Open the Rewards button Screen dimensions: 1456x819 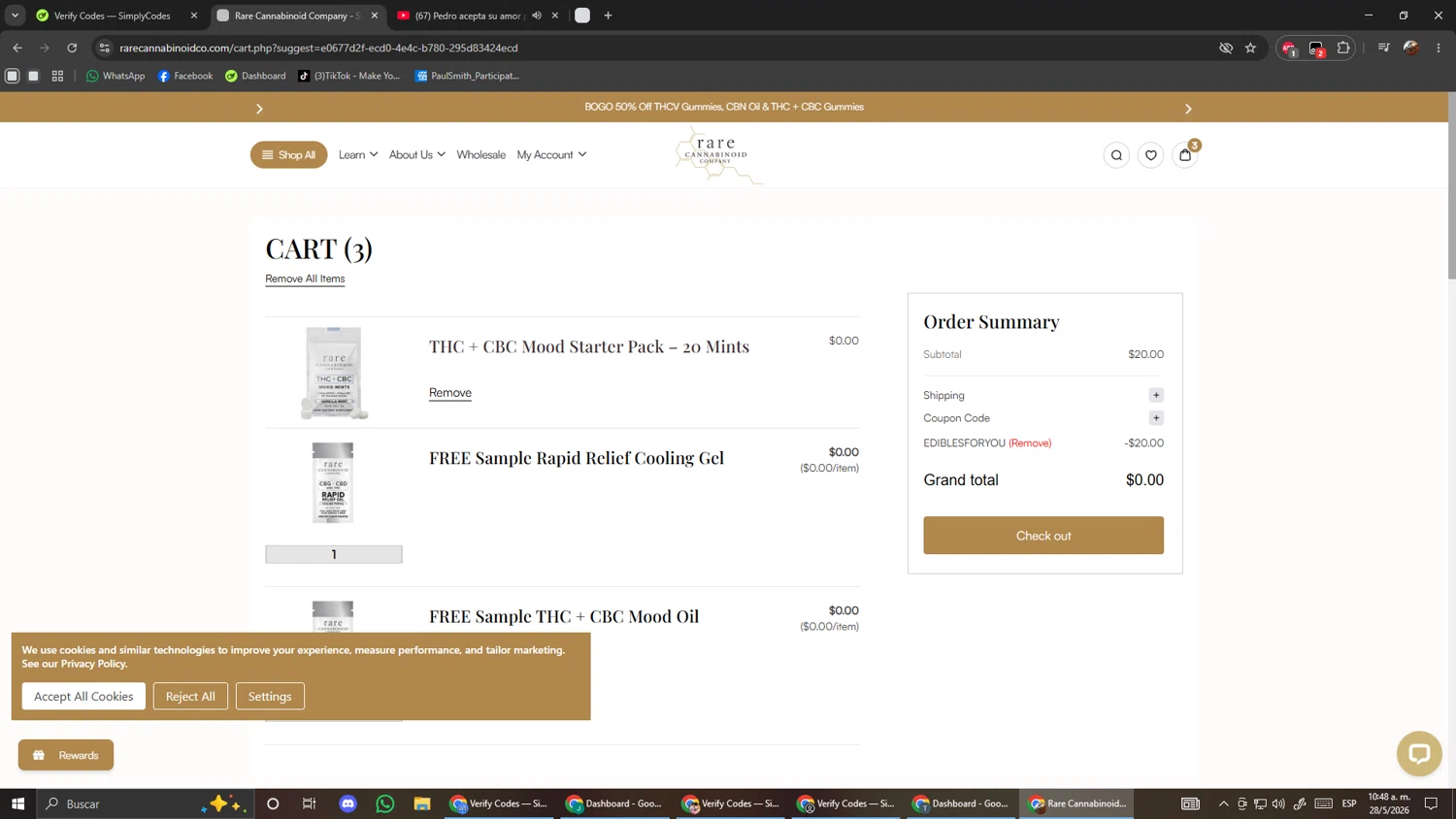[66, 755]
